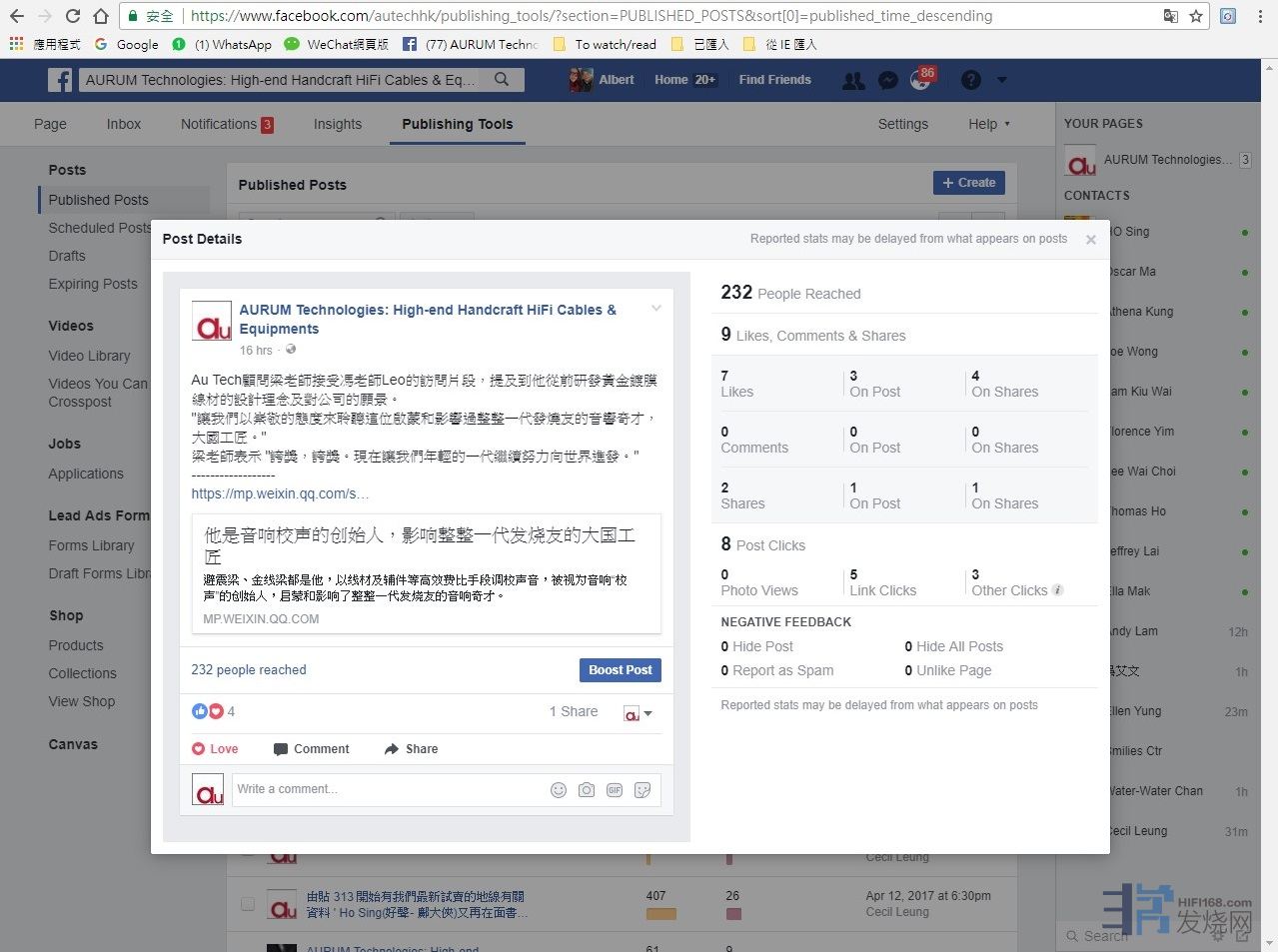Switch to the Insights tab
Viewport: 1278px width, 952px height.
337,124
